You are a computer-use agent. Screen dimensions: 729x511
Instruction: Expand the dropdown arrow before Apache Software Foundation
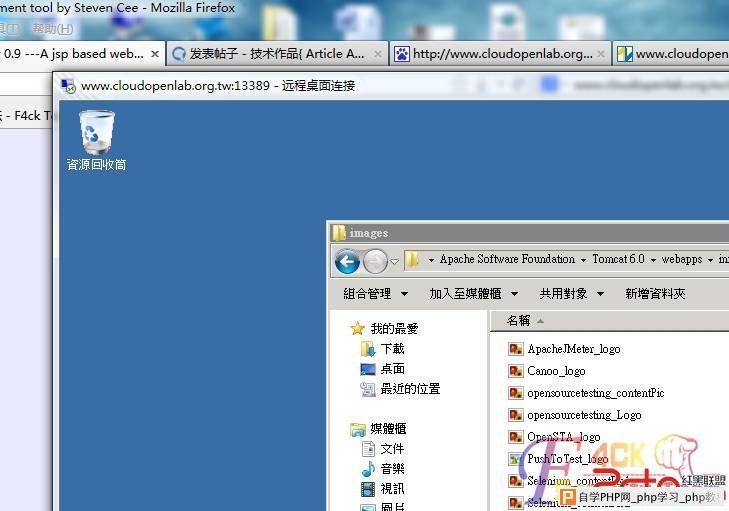(x=431, y=260)
